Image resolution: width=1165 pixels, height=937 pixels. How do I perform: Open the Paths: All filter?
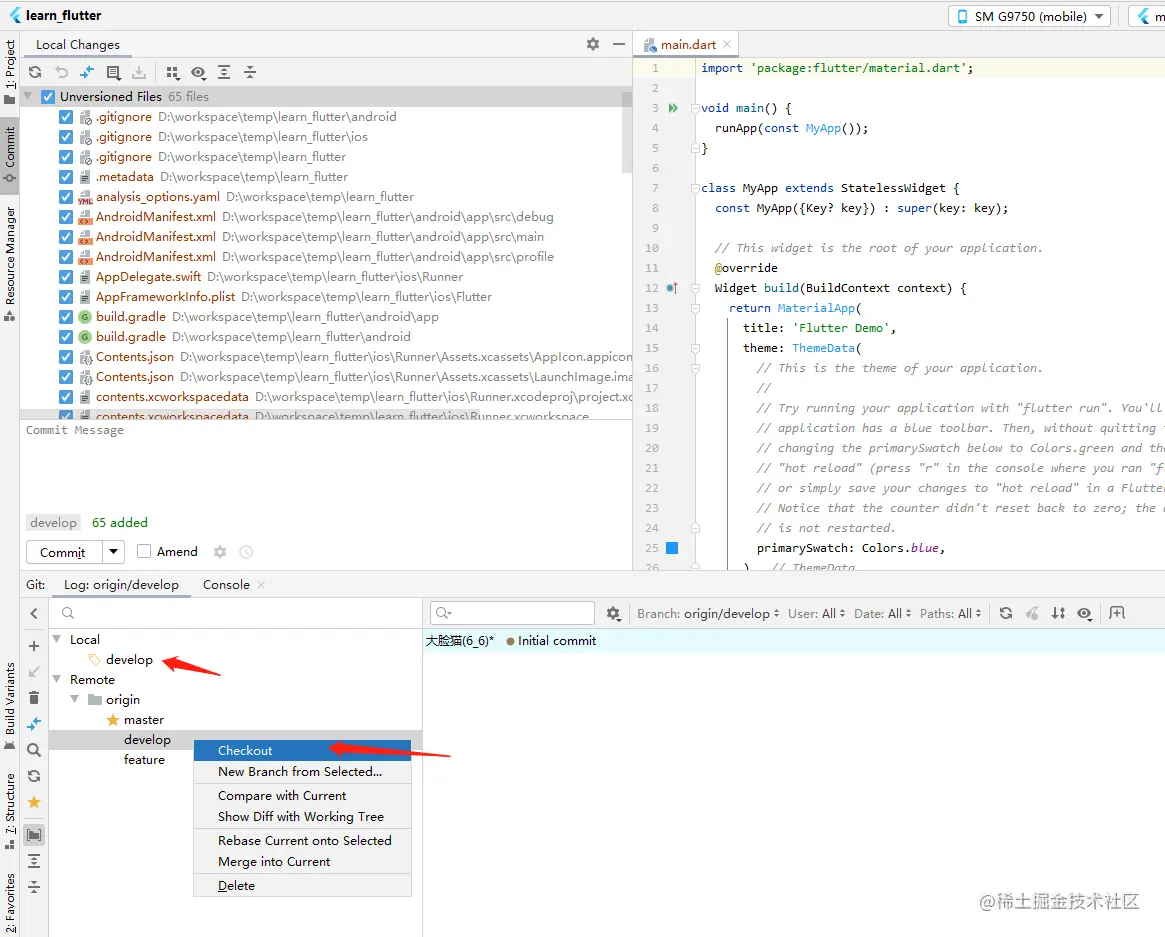tap(950, 614)
